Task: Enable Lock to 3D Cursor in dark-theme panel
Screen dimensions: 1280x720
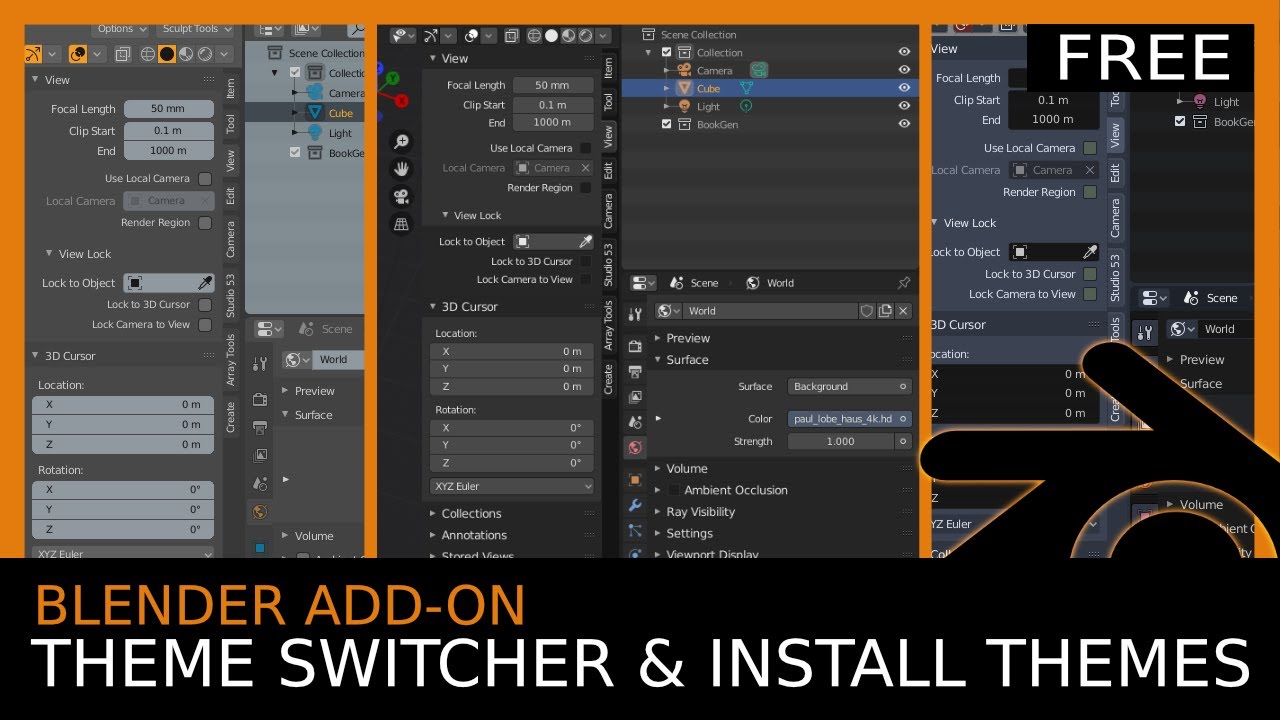Action: click(586, 261)
